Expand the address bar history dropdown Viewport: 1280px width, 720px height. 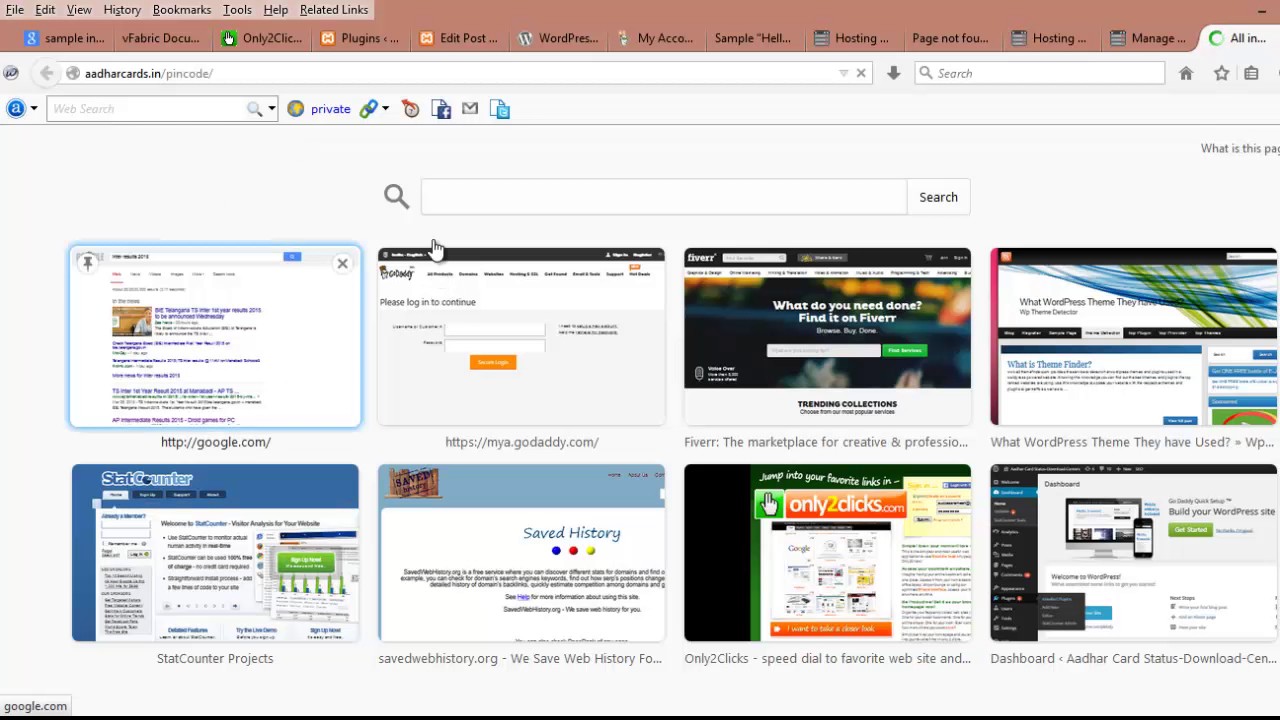click(843, 73)
